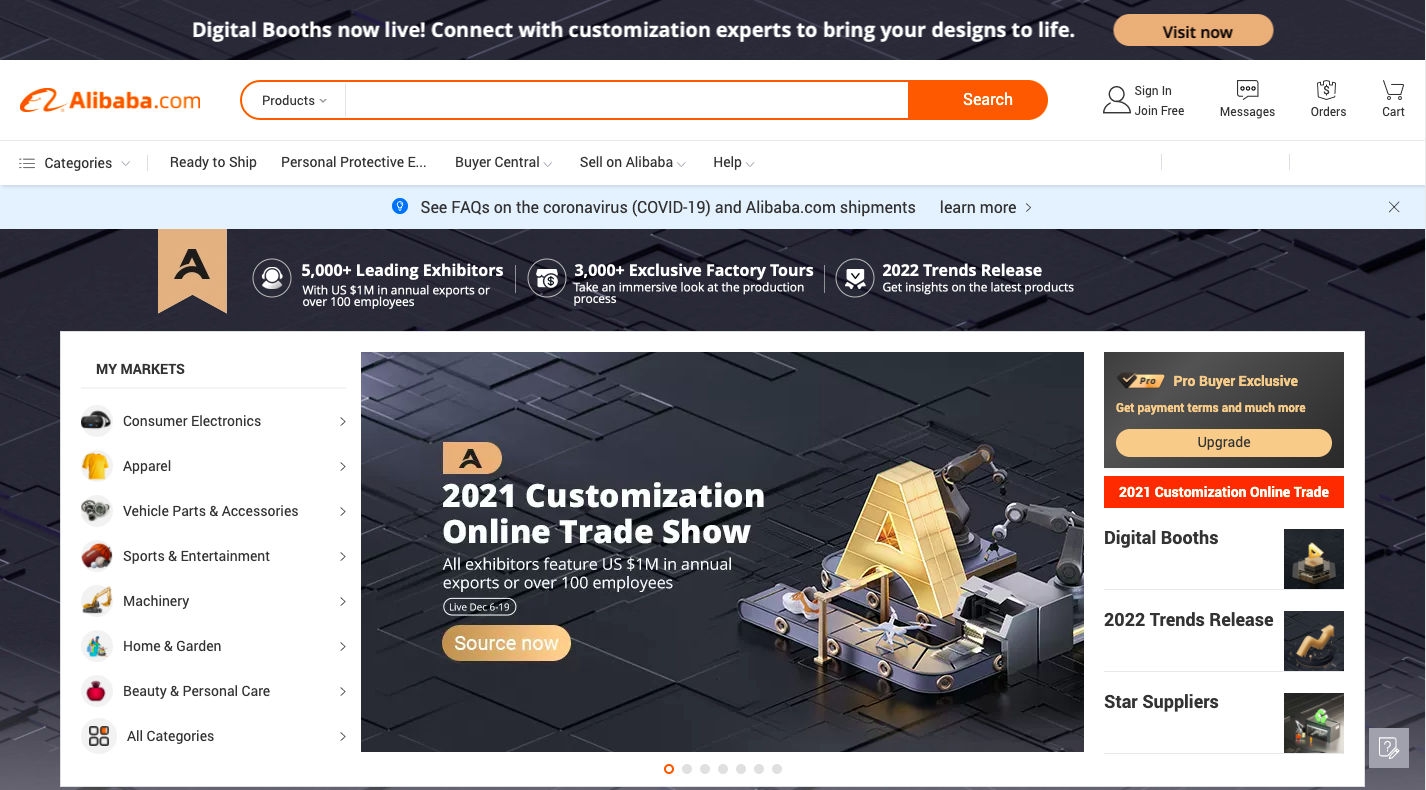Image resolution: width=1426 pixels, height=790 pixels.
Task: Open the Help menu
Action: click(733, 163)
